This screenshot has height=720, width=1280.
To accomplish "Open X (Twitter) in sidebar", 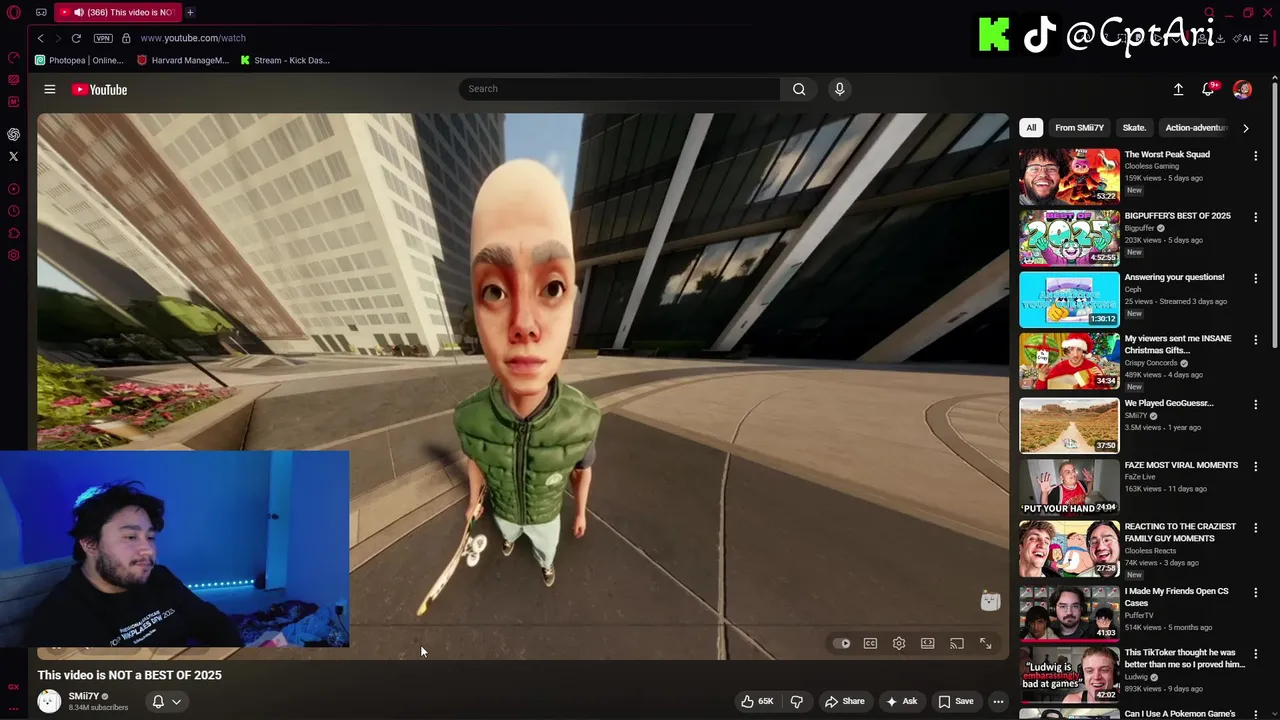I will pos(14,156).
